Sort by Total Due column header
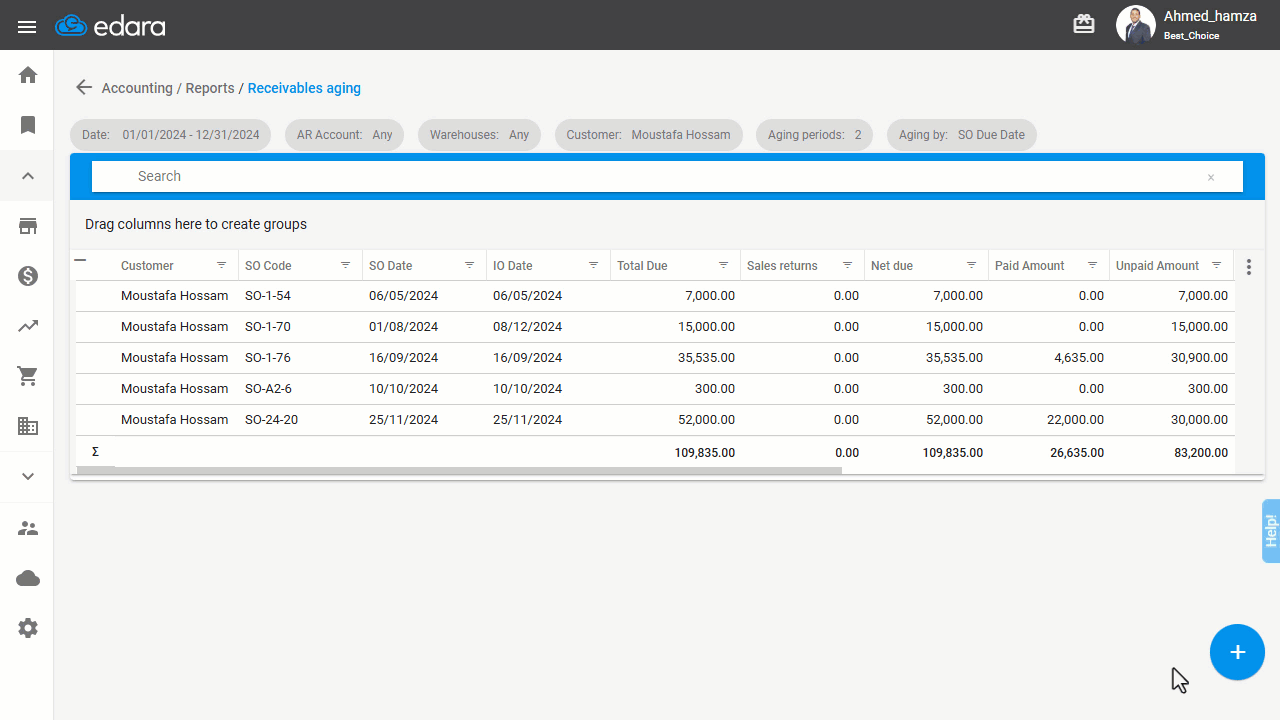 click(642, 266)
